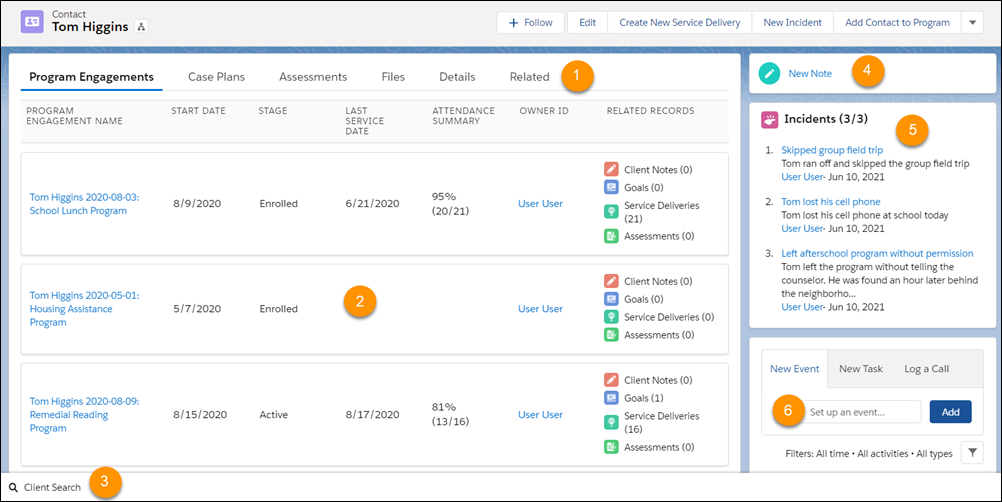The image size is (1002, 502).
Task: Click User User under Tom lost his cell phone
Action: click(x=802, y=229)
